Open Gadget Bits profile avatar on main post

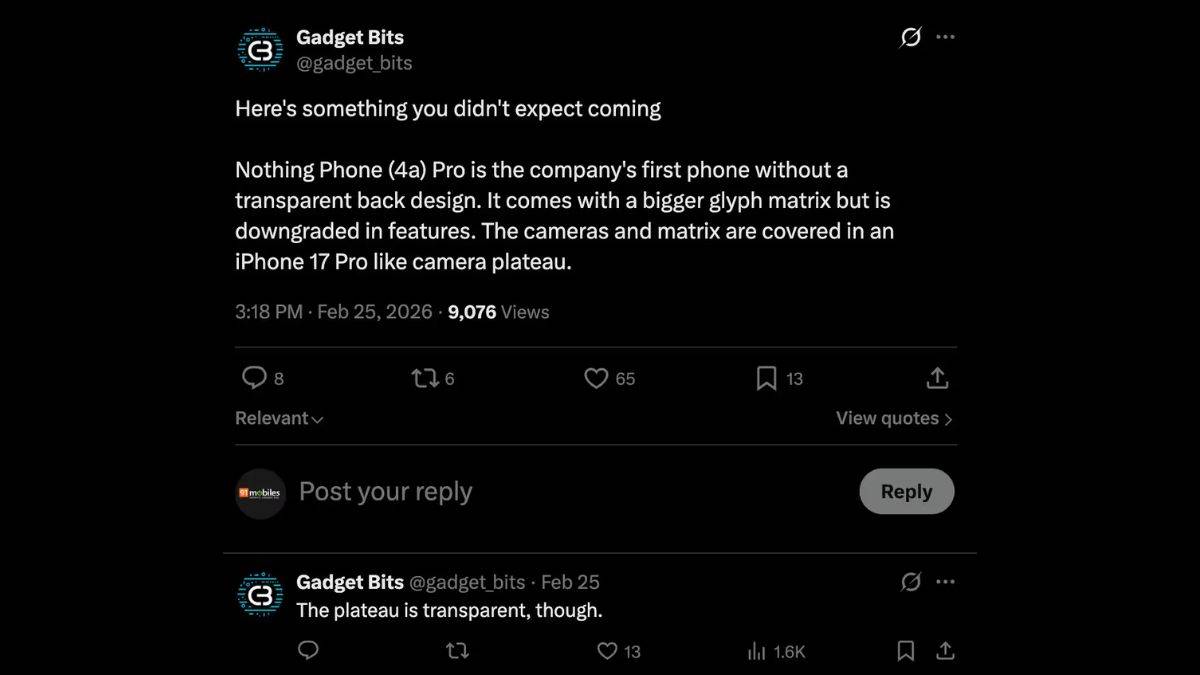click(x=260, y=50)
